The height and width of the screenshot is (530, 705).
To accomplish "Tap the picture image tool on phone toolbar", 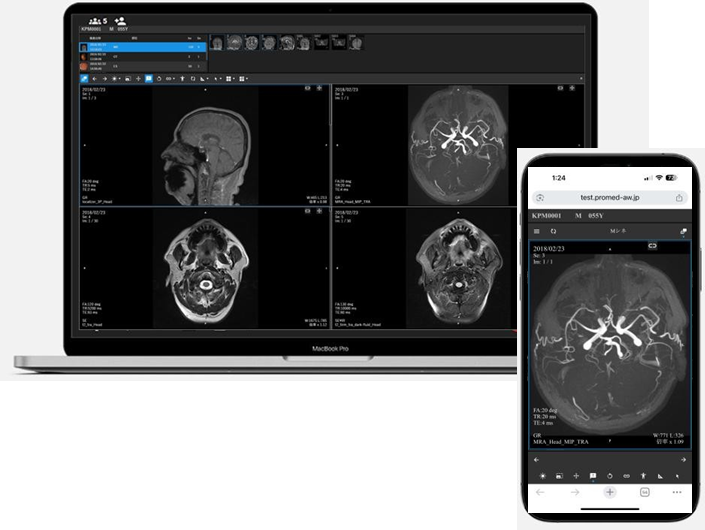I will [559, 476].
